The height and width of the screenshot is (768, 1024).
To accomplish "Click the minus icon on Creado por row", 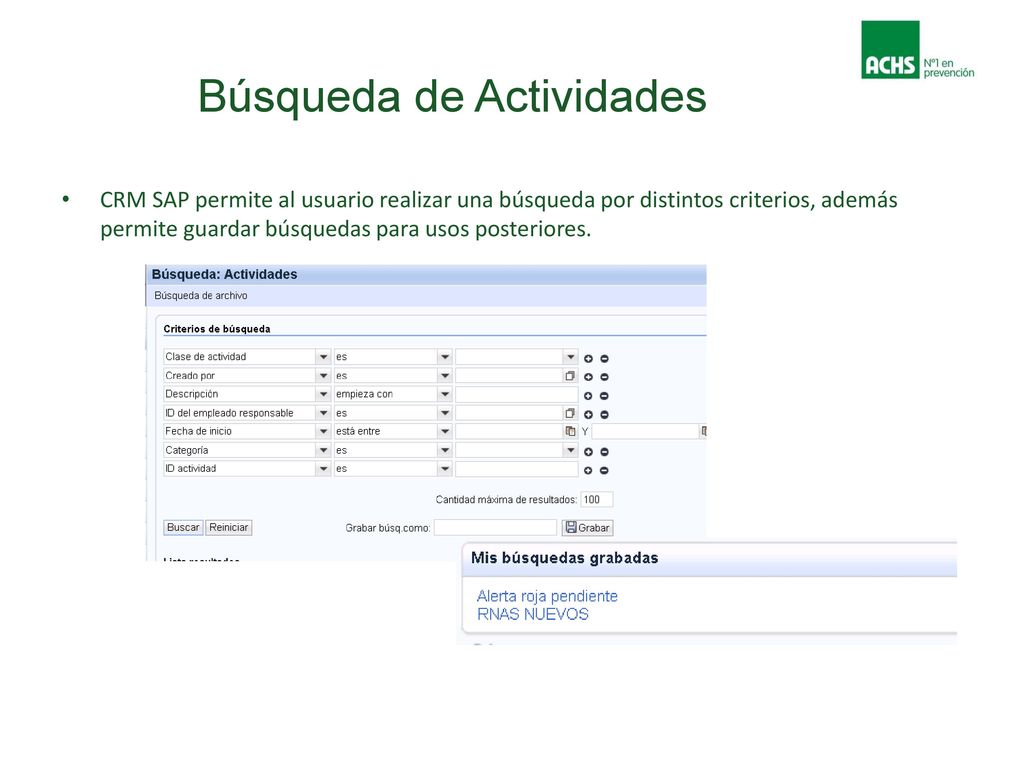I will (x=604, y=377).
